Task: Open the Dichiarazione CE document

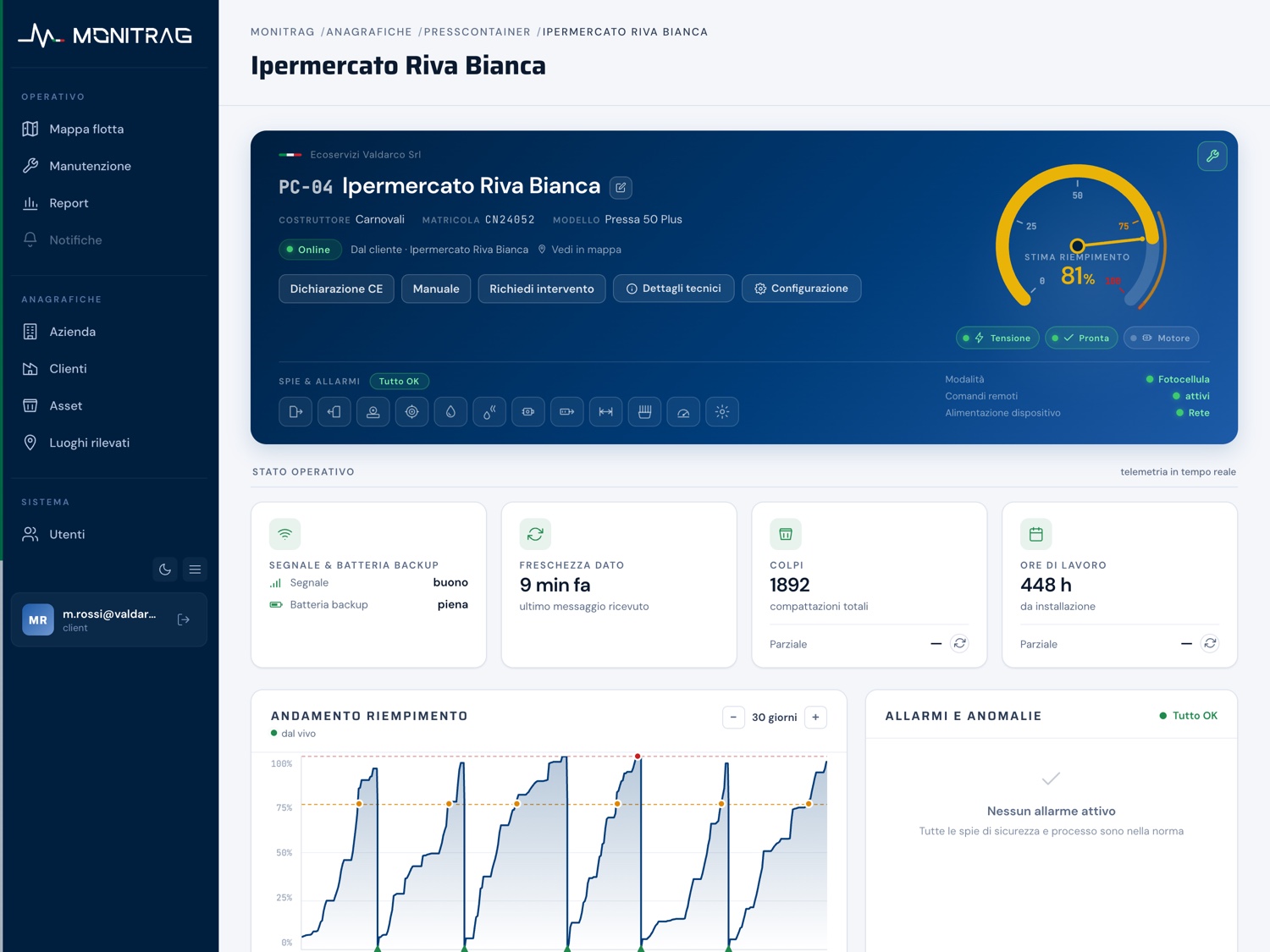Action: [336, 289]
